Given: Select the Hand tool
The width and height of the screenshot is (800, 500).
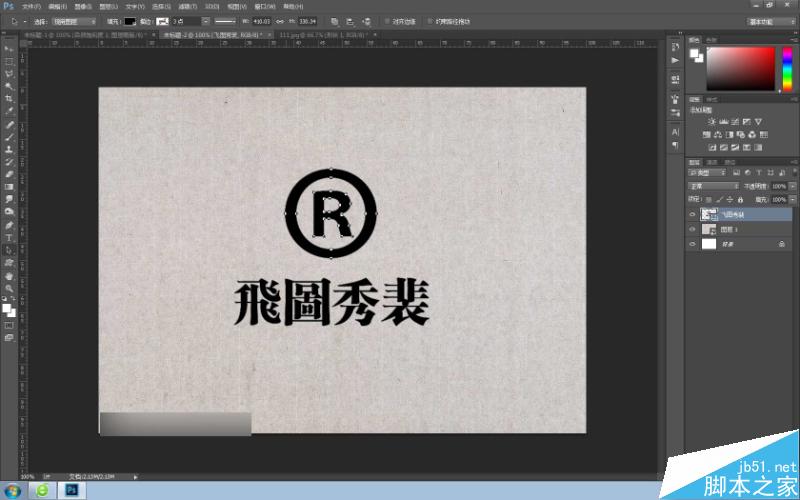Looking at the screenshot, I should click(x=9, y=276).
